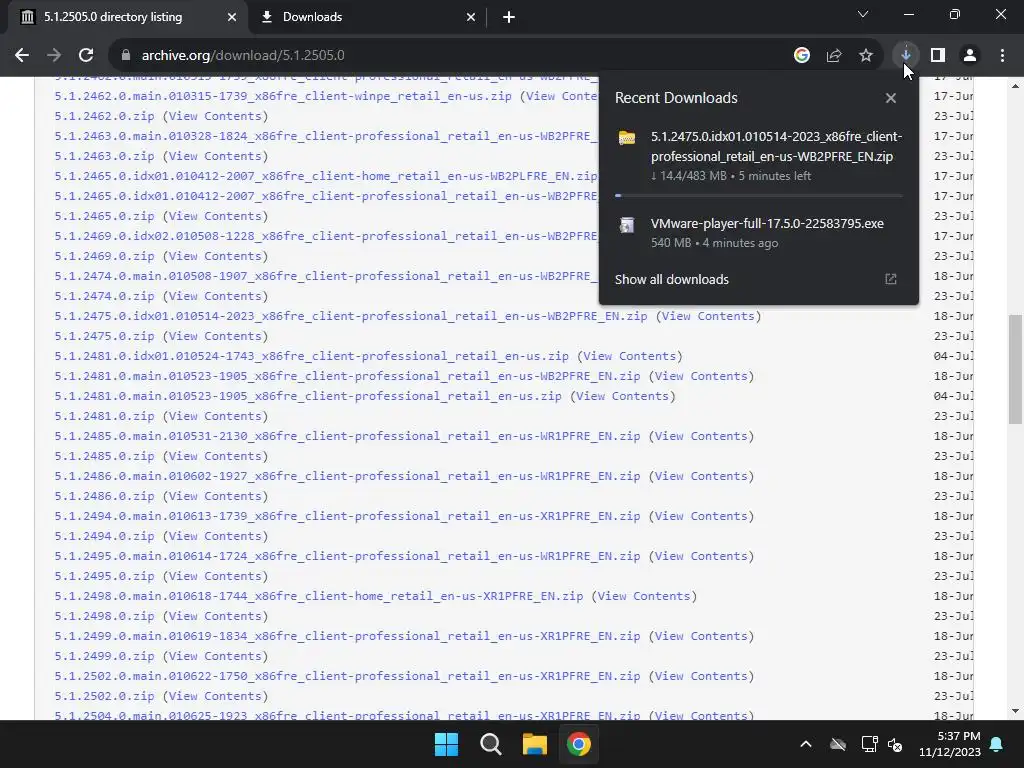Open File Explorer from the taskbar
The image size is (1024, 768).
tap(534, 744)
